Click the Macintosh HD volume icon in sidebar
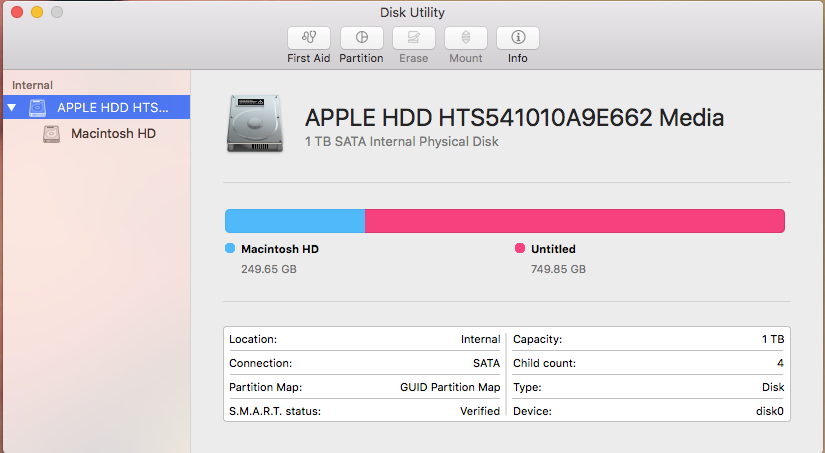Image resolution: width=825 pixels, height=453 pixels. 51,134
